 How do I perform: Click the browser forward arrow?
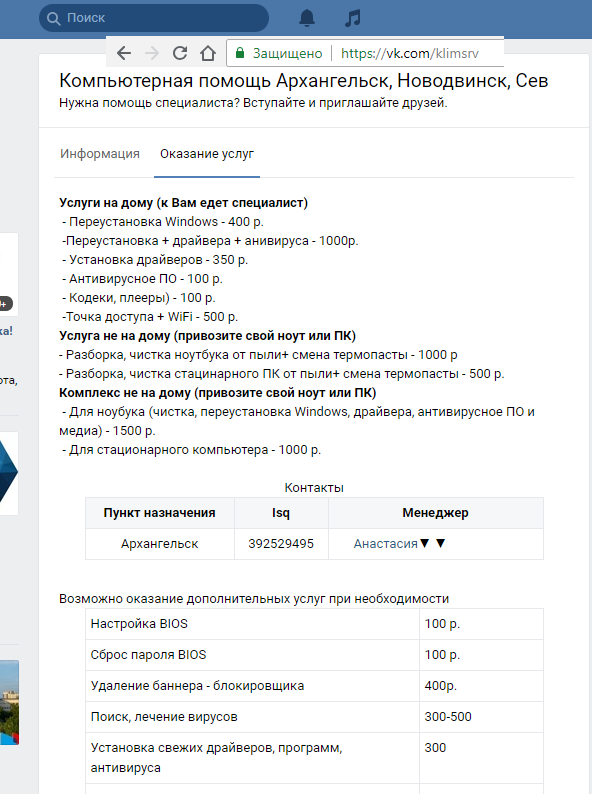pos(152,53)
